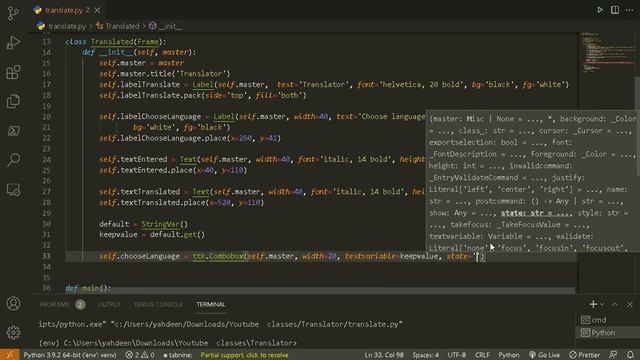Click in the terminal prompt line
This screenshot has height=360, width=640.
coord(167,343)
